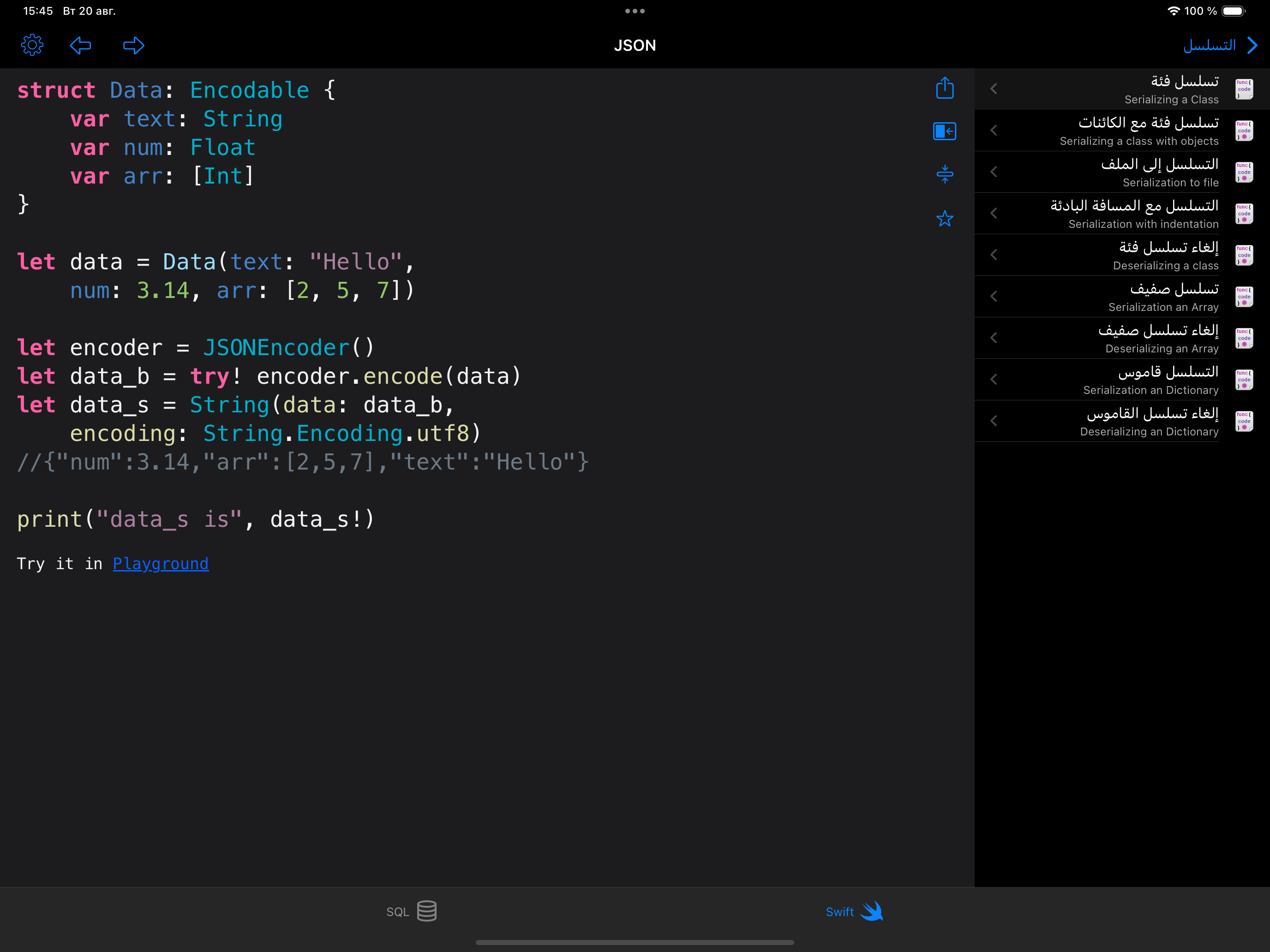Open Deserializing a class item
1270x952 pixels.
(x=1122, y=256)
